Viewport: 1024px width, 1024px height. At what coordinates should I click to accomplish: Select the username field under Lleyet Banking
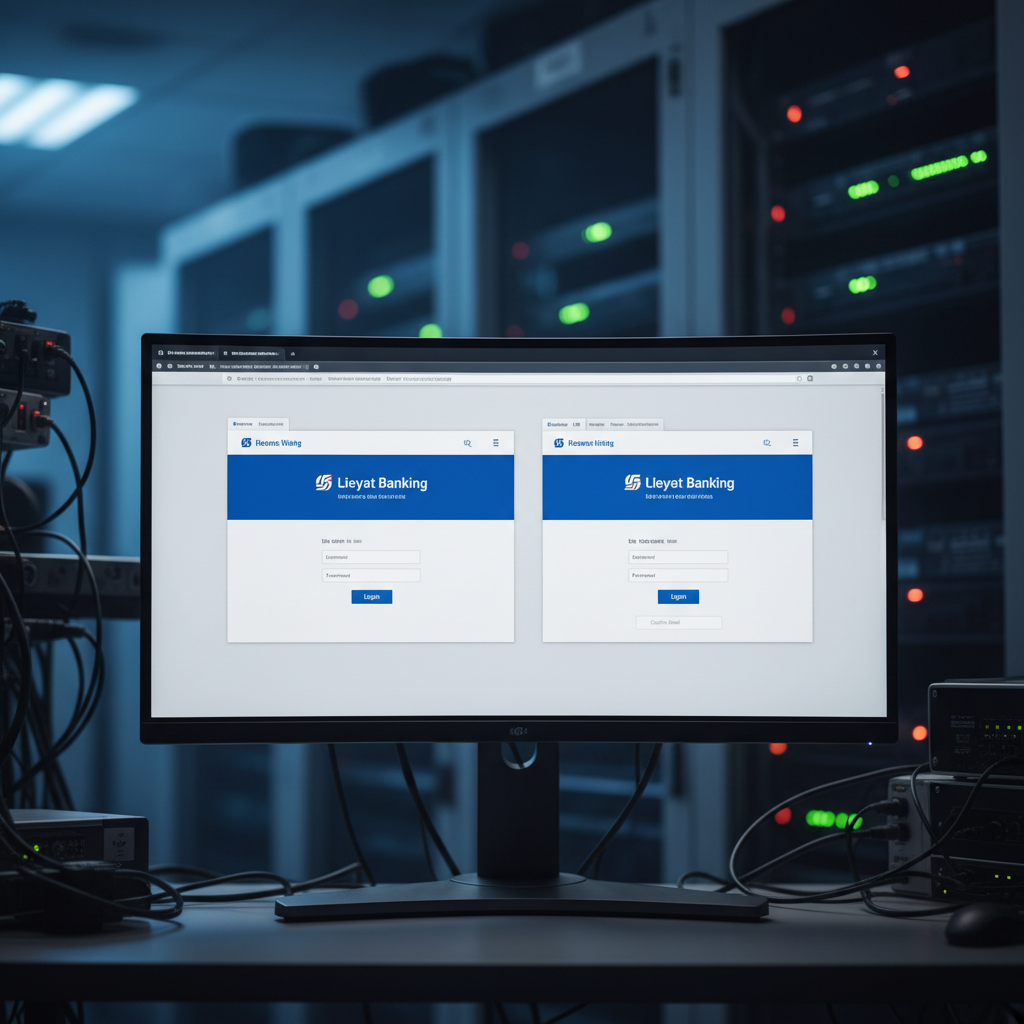(678, 557)
